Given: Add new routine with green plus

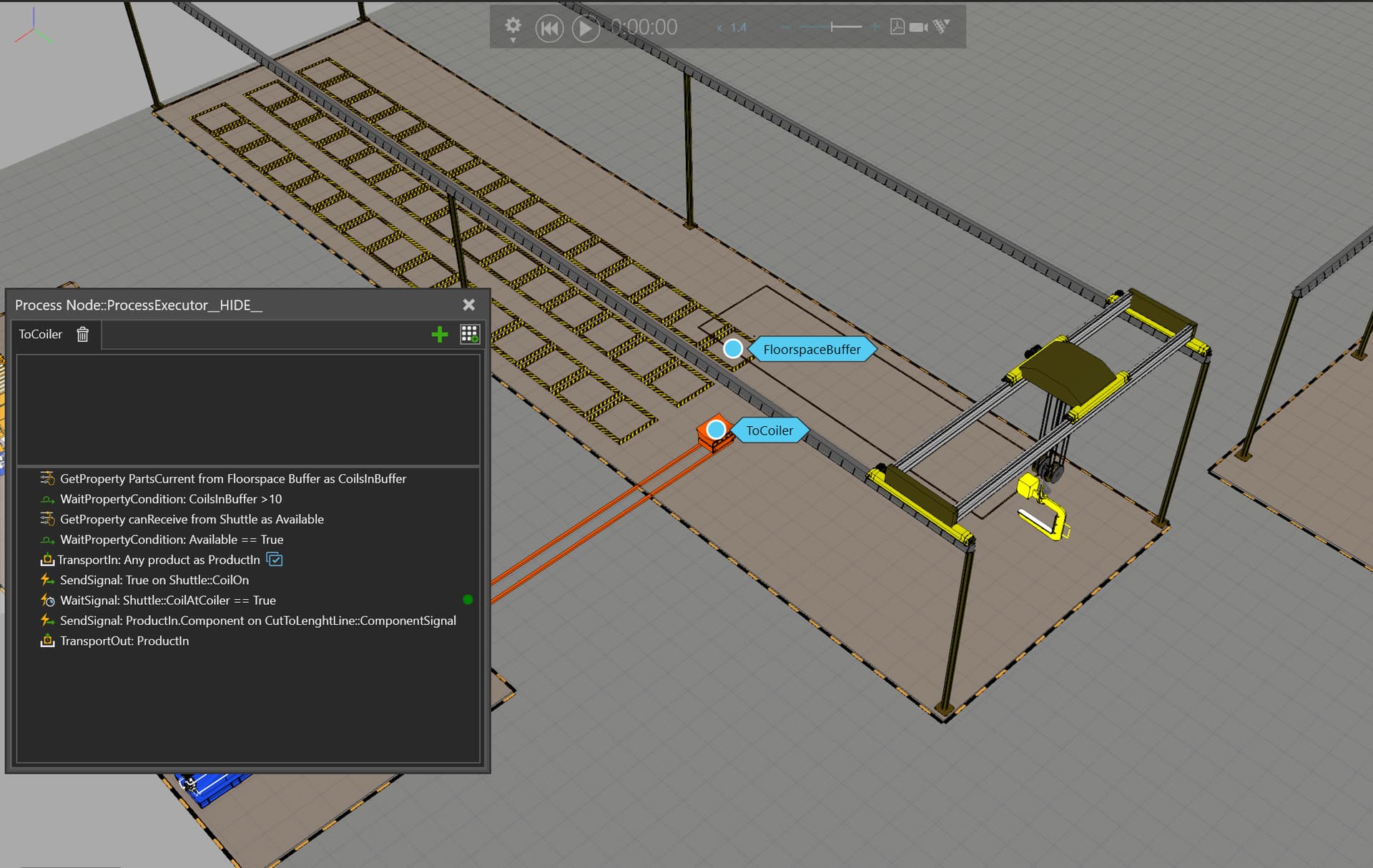Looking at the screenshot, I should tap(440, 334).
